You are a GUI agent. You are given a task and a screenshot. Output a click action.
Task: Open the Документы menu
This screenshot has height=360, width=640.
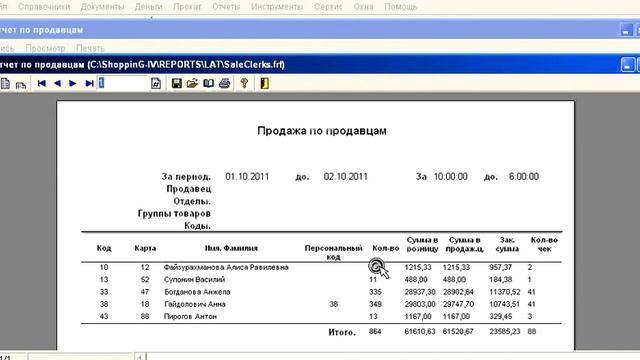tap(102, 7)
